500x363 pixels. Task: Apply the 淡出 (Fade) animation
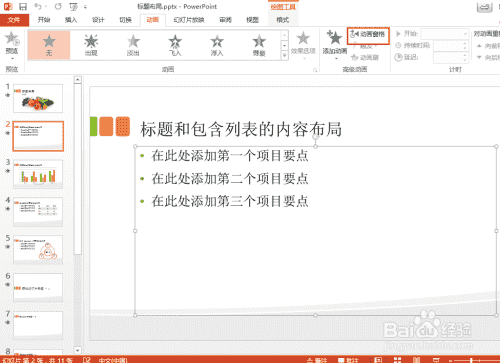133,45
